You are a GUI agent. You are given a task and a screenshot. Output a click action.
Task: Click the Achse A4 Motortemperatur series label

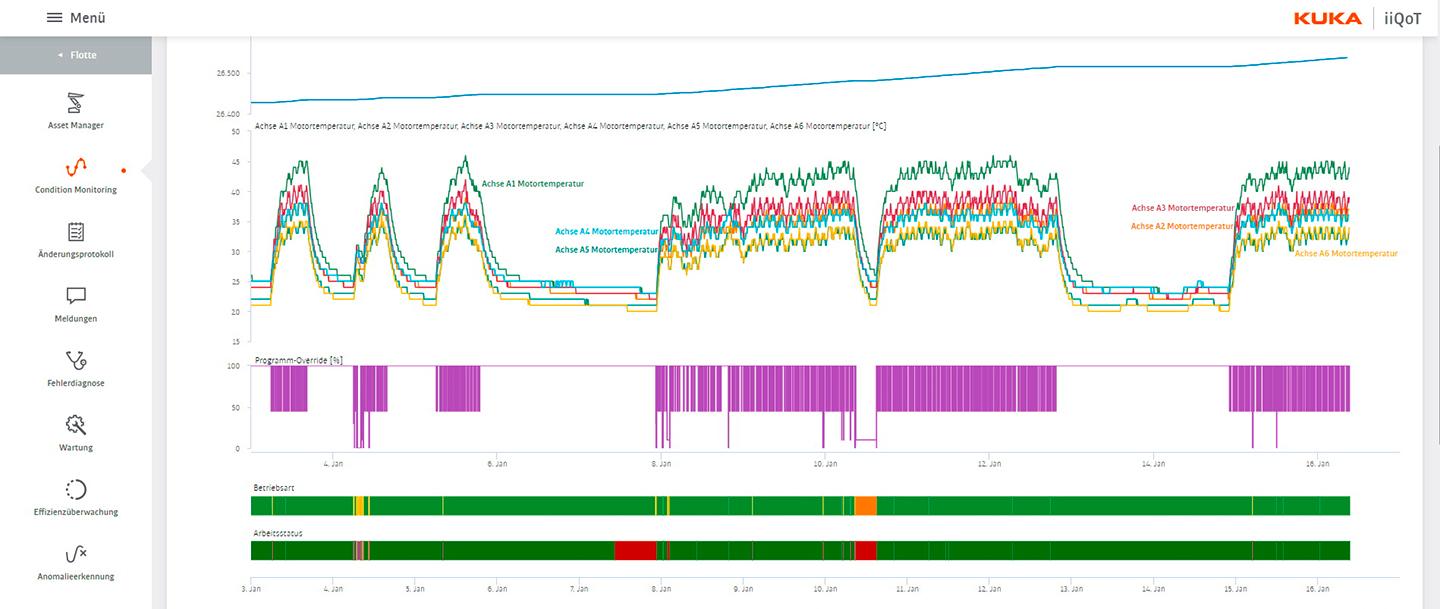pos(607,231)
